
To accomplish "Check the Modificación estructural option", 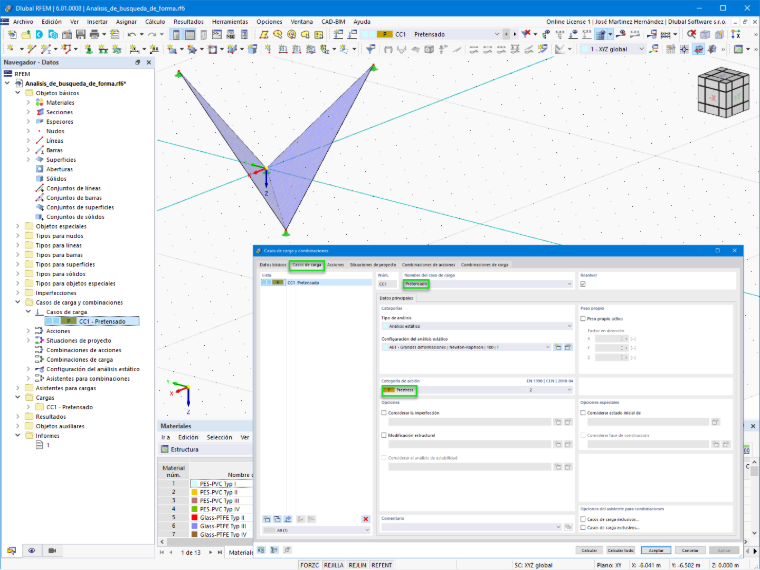I will 384,435.
